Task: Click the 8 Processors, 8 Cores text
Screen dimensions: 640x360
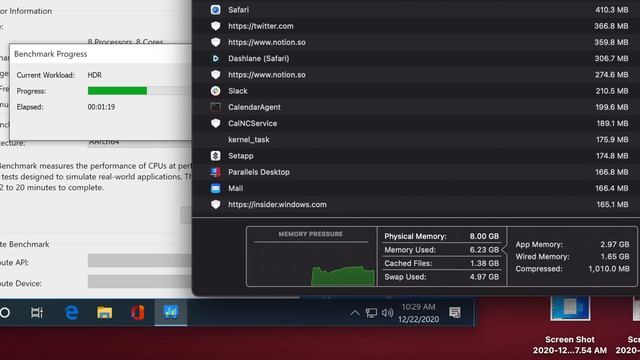Action: 125,41
